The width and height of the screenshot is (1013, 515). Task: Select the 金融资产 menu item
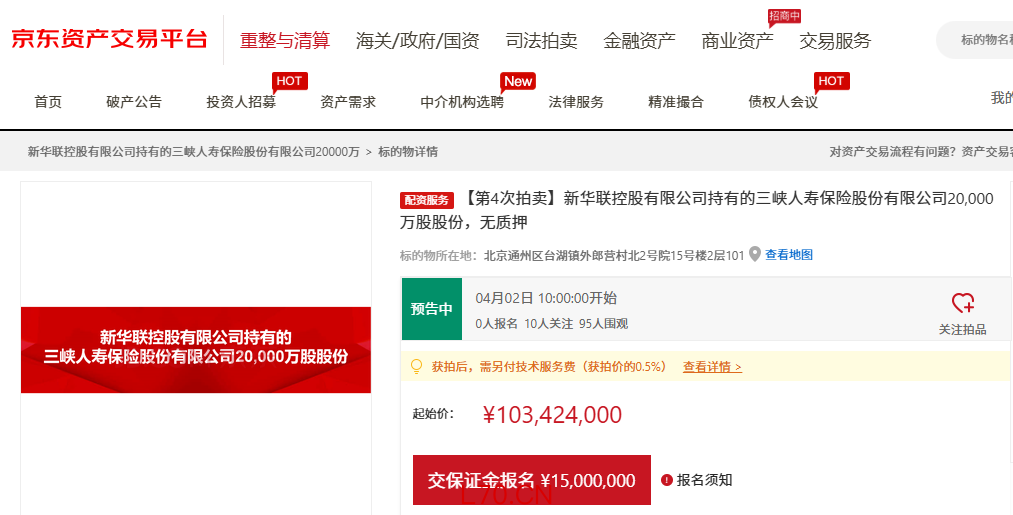[639, 41]
